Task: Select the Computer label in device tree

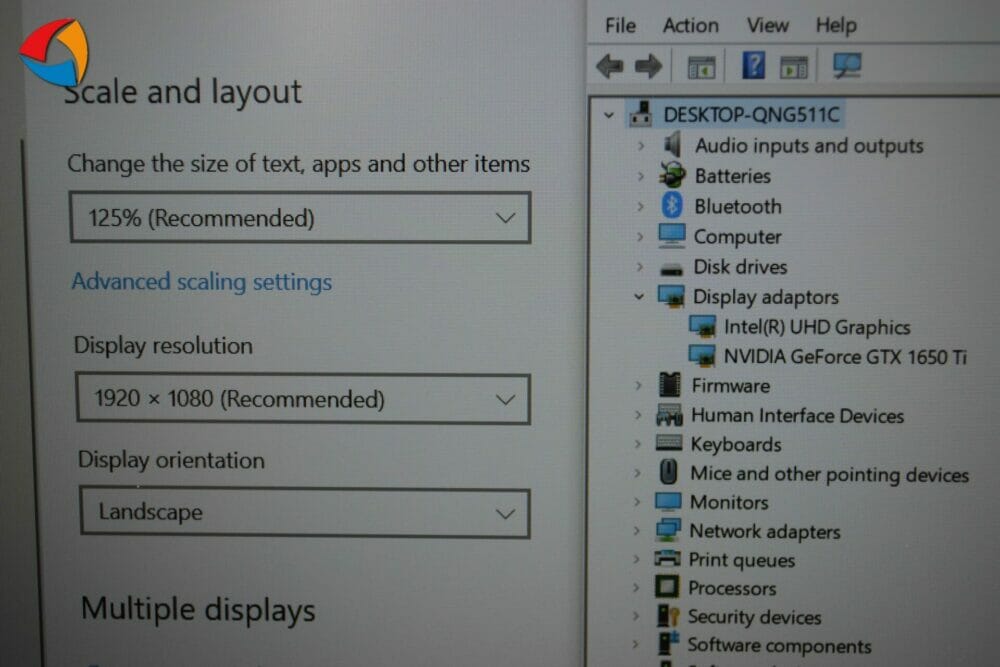Action: click(737, 237)
